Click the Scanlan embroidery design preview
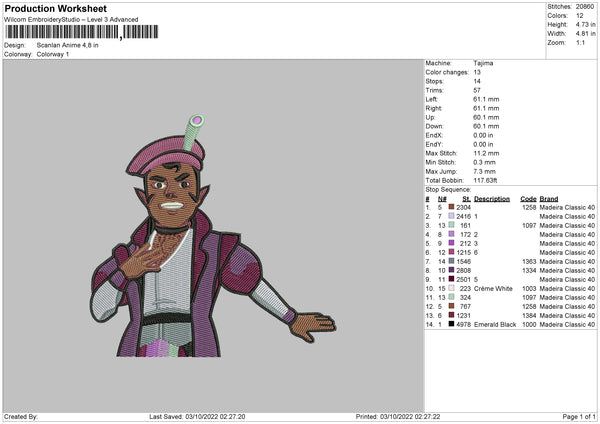The height and width of the screenshot is (424, 600). click(x=213, y=236)
